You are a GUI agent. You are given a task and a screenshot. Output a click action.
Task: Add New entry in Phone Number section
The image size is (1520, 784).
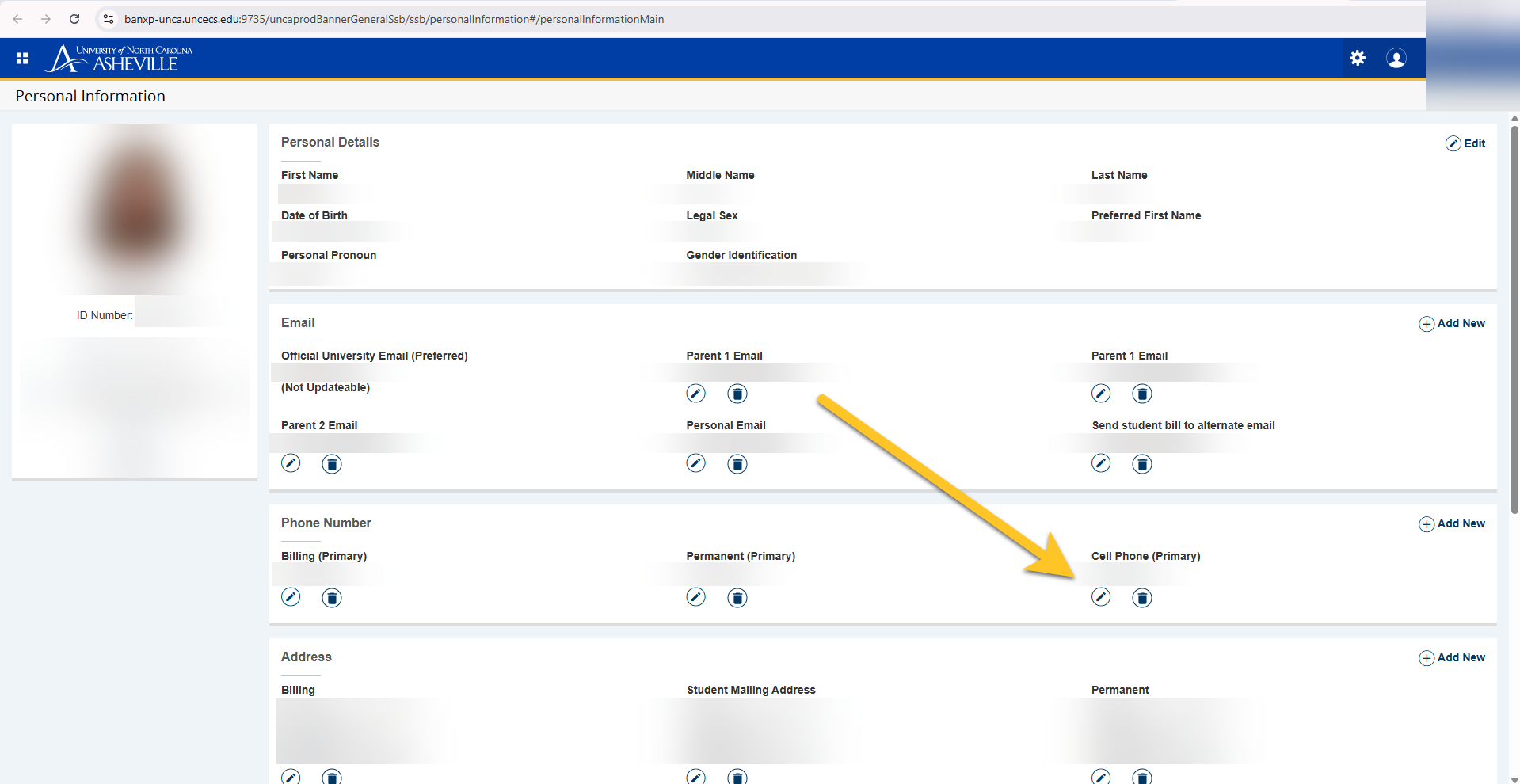[x=1452, y=523]
